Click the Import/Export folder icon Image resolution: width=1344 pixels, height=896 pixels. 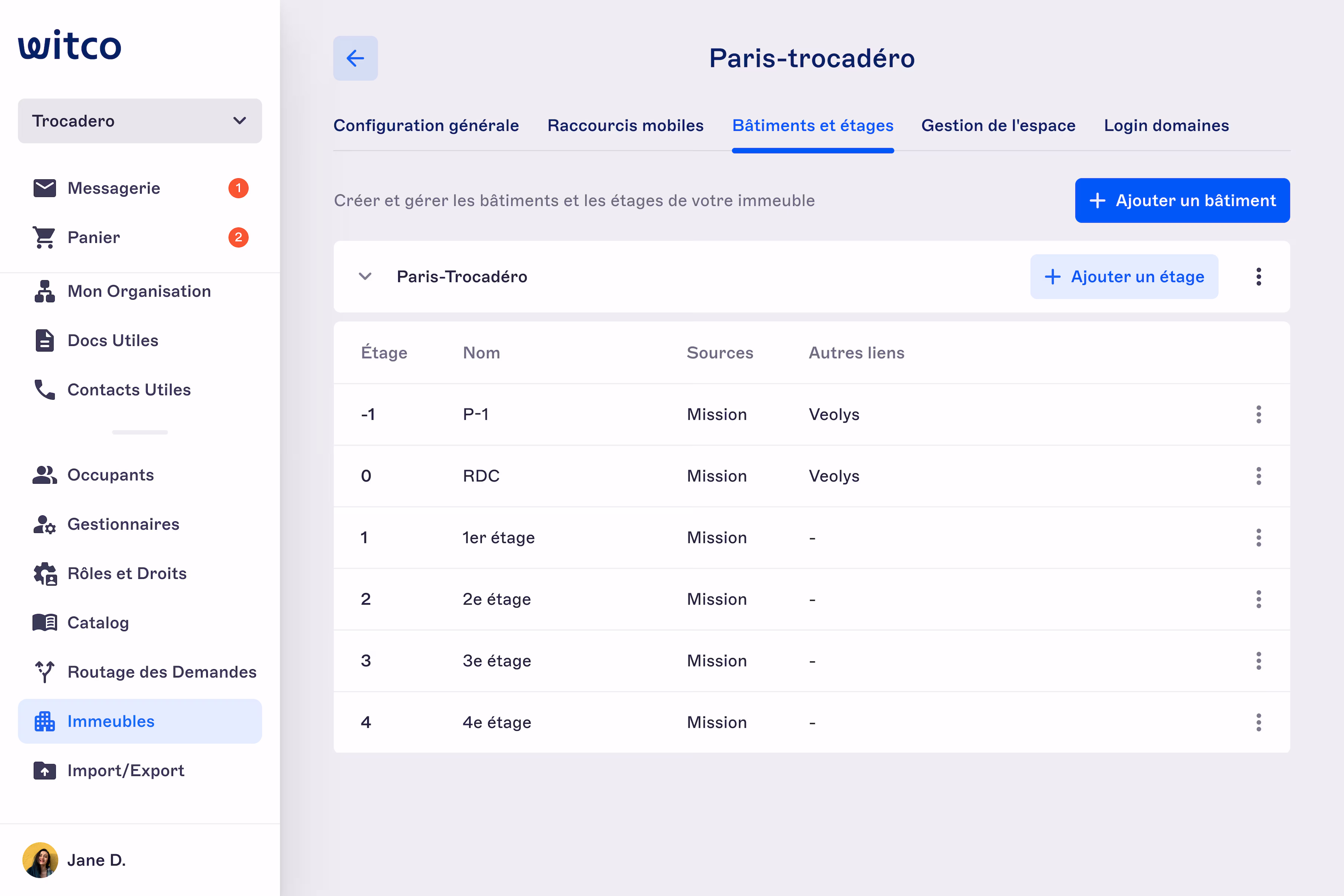(x=45, y=770)
